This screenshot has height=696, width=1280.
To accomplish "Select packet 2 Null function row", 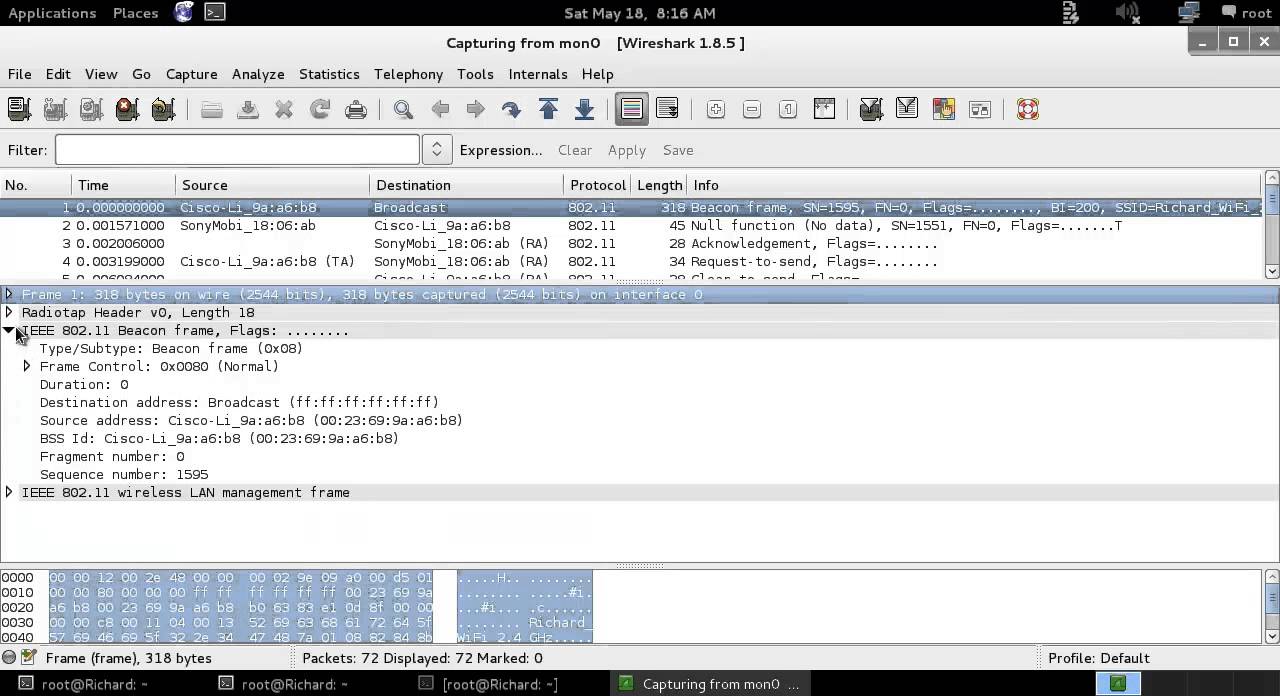I will click(x=632, y=226).
